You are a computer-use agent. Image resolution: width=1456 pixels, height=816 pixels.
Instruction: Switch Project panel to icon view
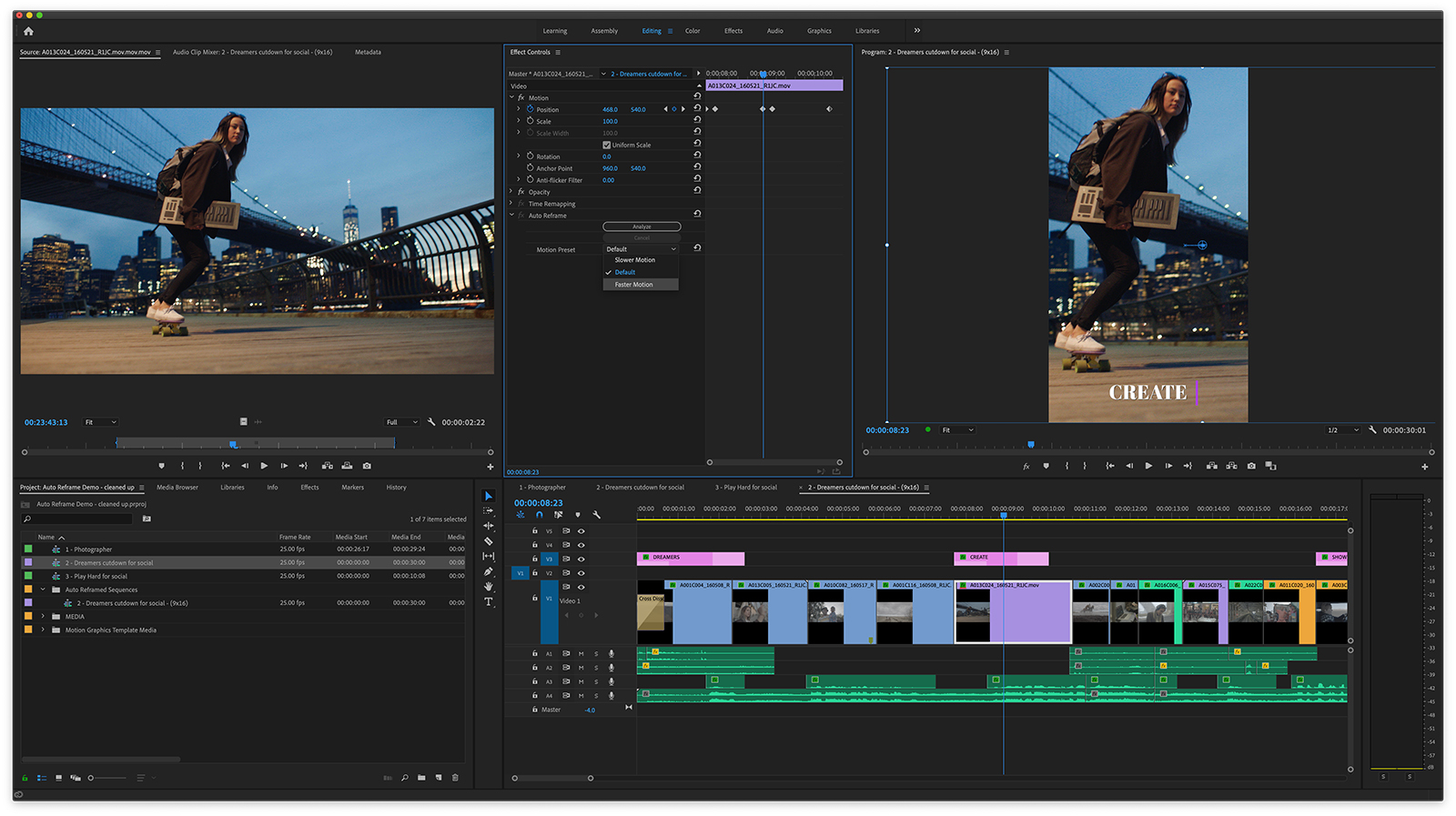[x=58, y=778]
